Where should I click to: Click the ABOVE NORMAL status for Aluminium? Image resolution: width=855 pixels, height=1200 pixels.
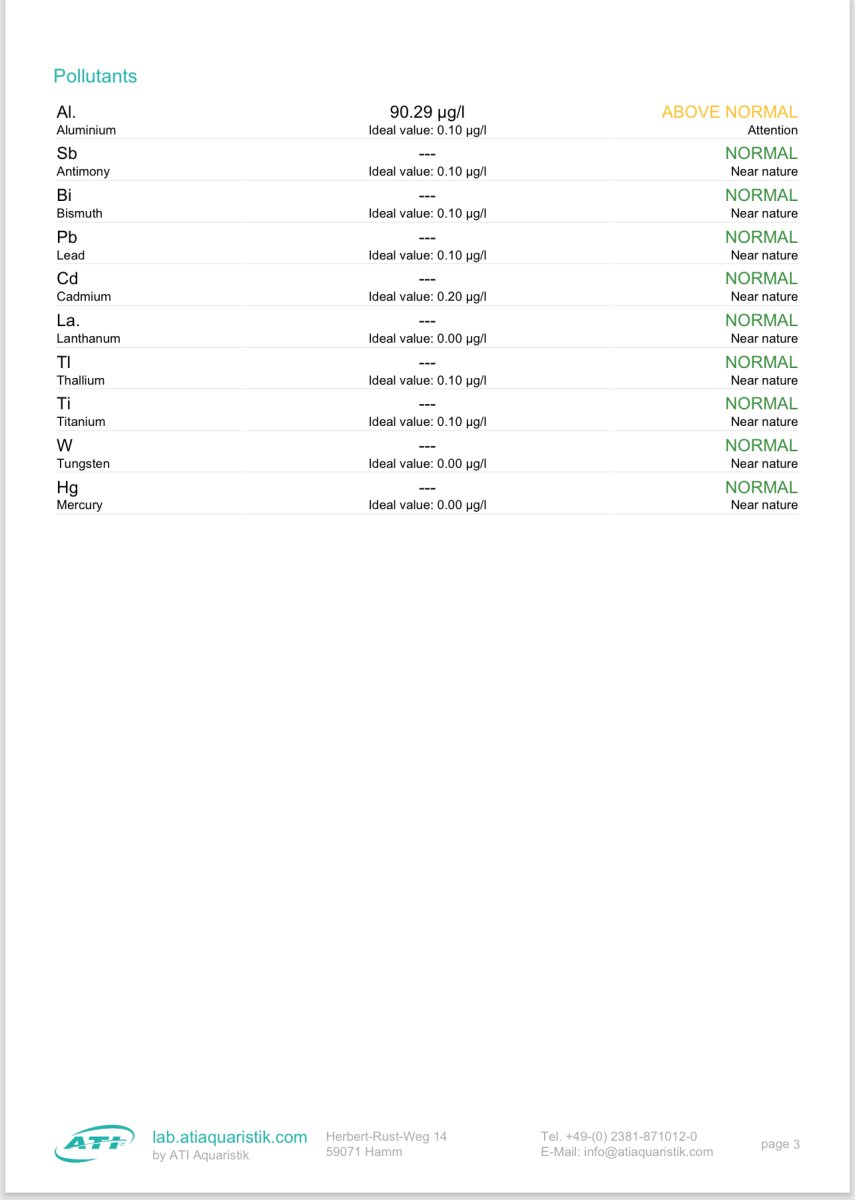click(x=729, y=112)
